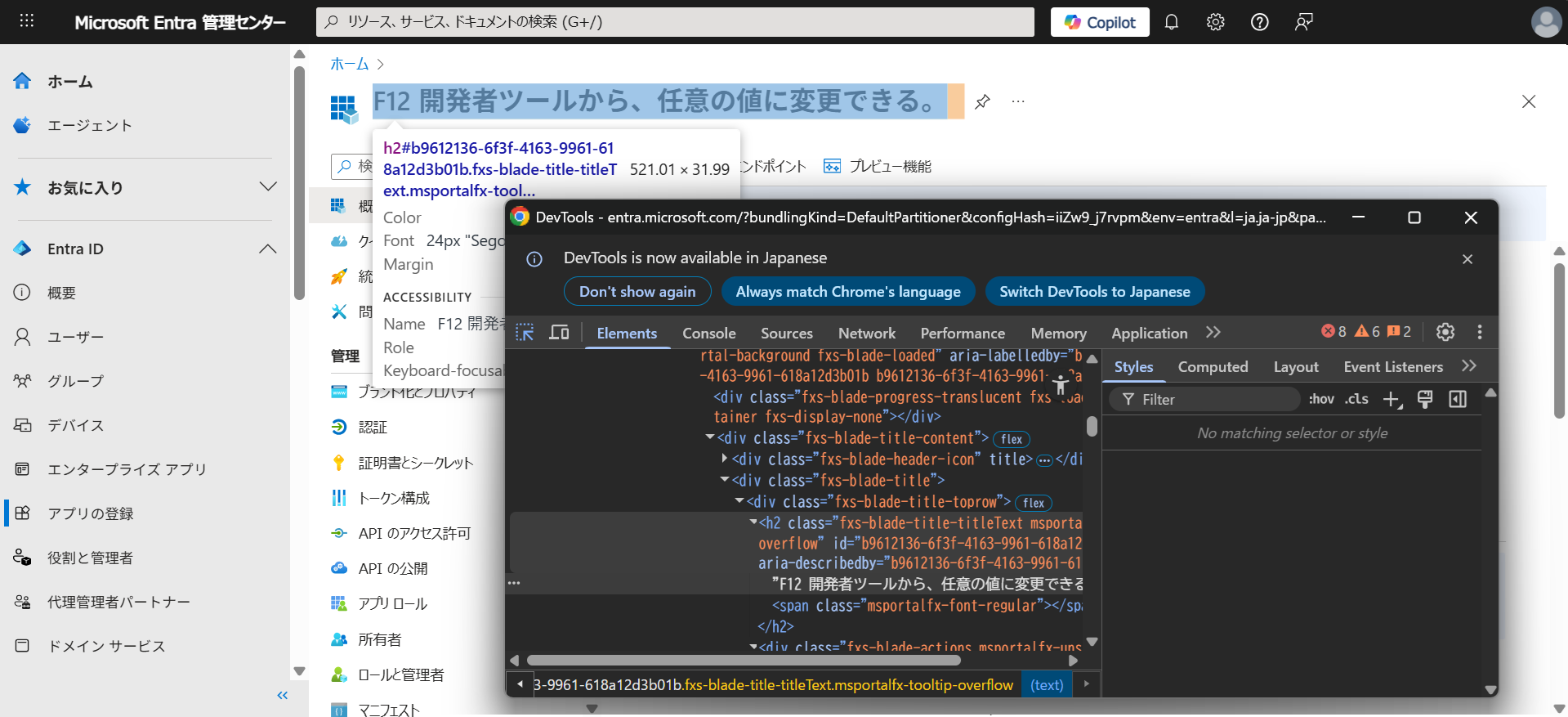
Task: Switch to the Event Listeners pane
Action: [1393, 367]
